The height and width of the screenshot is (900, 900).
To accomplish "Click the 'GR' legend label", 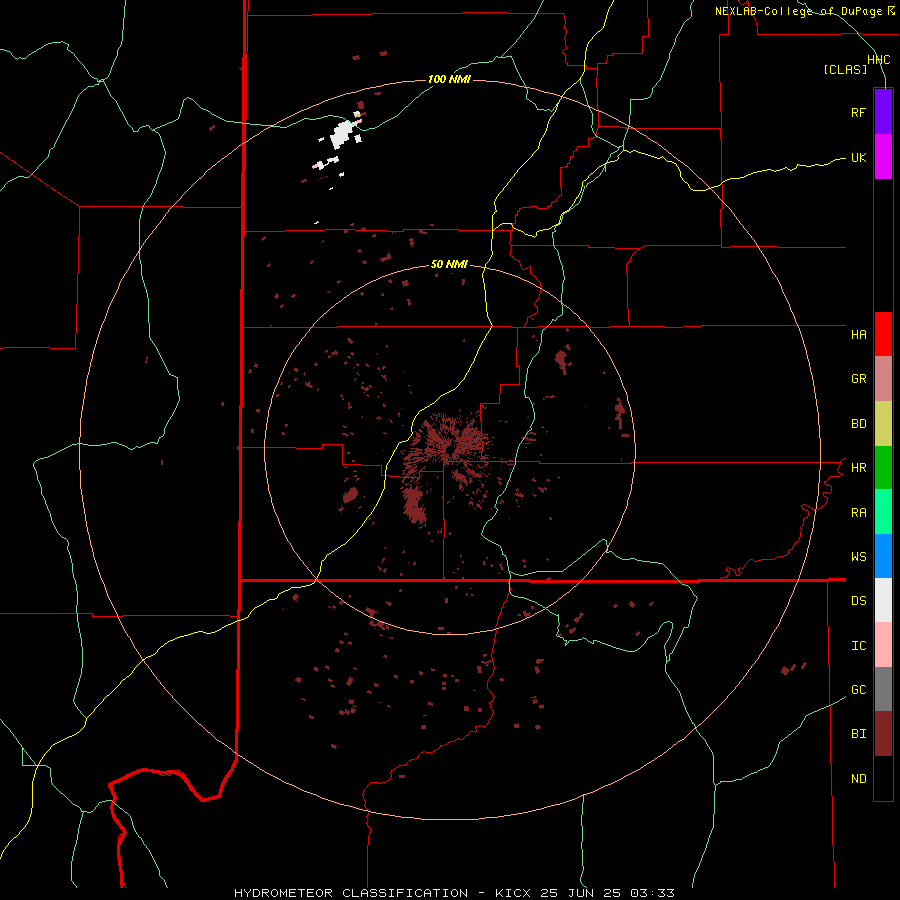I will pos(858,379).
